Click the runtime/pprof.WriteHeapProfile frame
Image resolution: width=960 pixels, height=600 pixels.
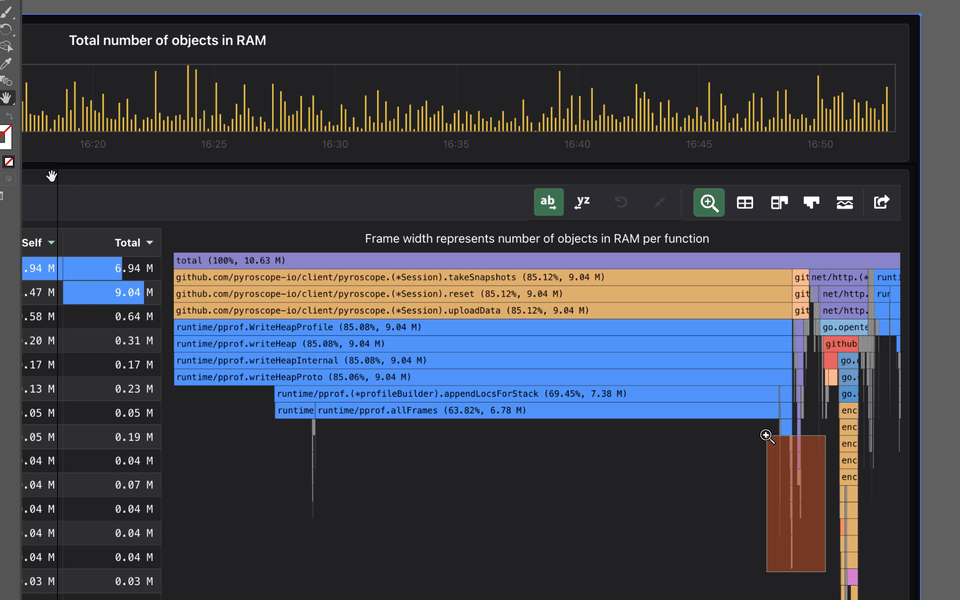tap(483, 327)
